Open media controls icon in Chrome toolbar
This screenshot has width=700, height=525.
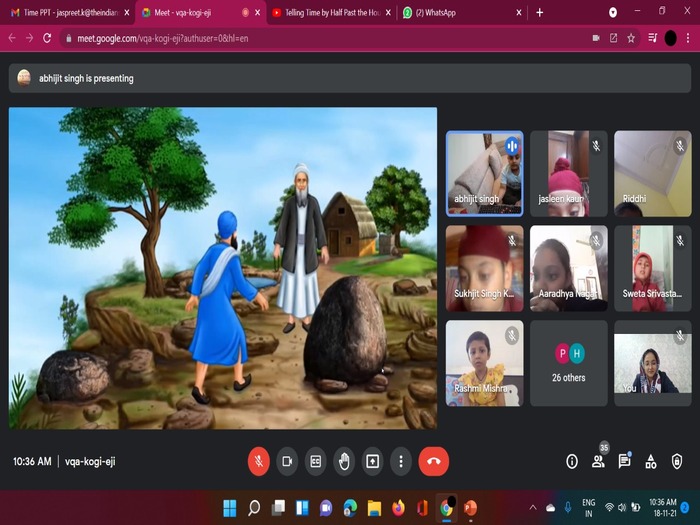click(x=653, y=38)
